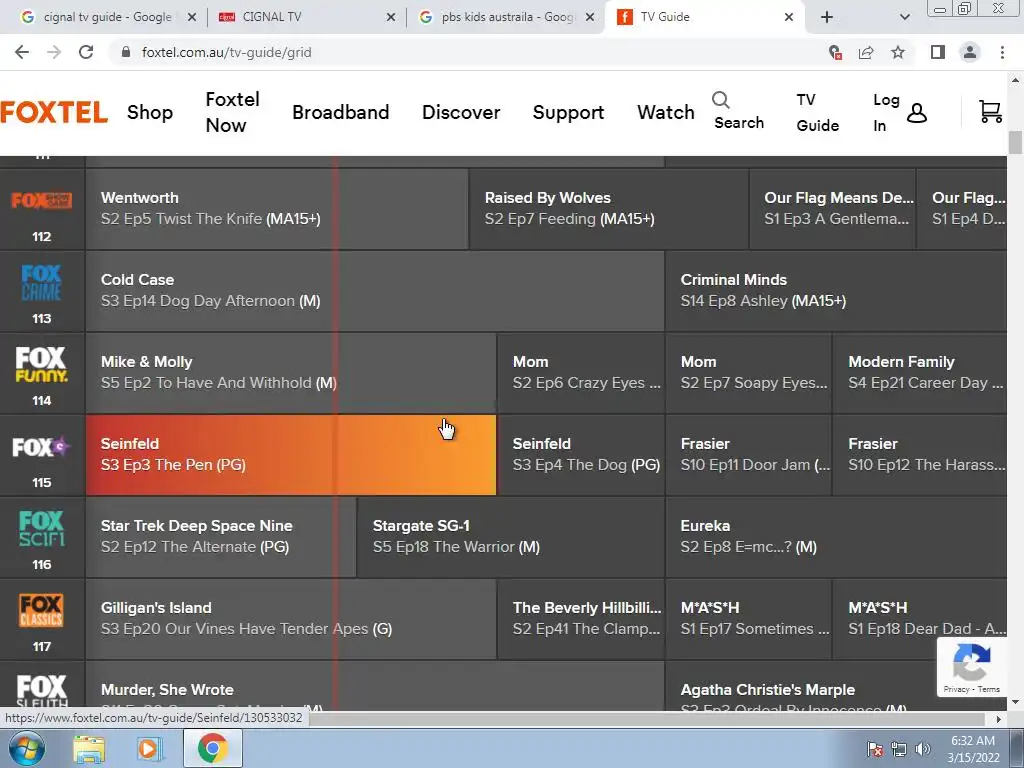This screenshot has width=1024, height=768.
Task: Open the shopping cart icon
Action: tap(990, 112)
